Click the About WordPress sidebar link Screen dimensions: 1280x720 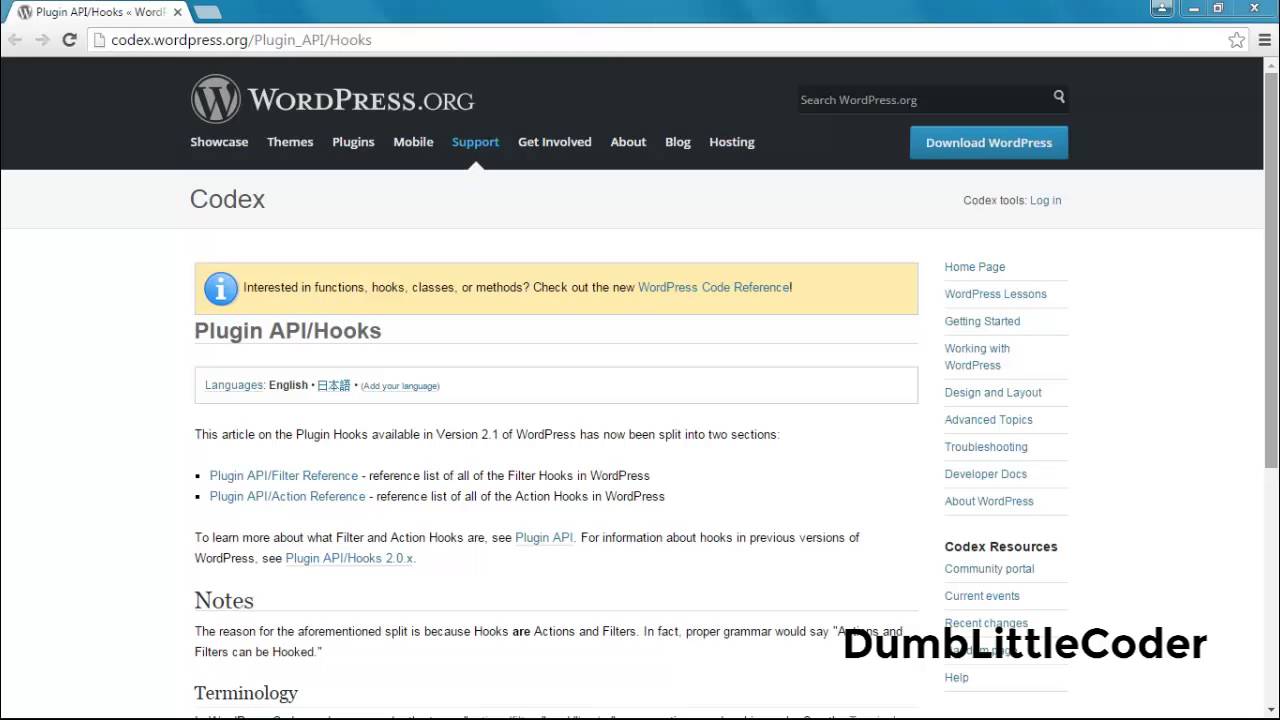pyautogui.click(x=989, y=501)
